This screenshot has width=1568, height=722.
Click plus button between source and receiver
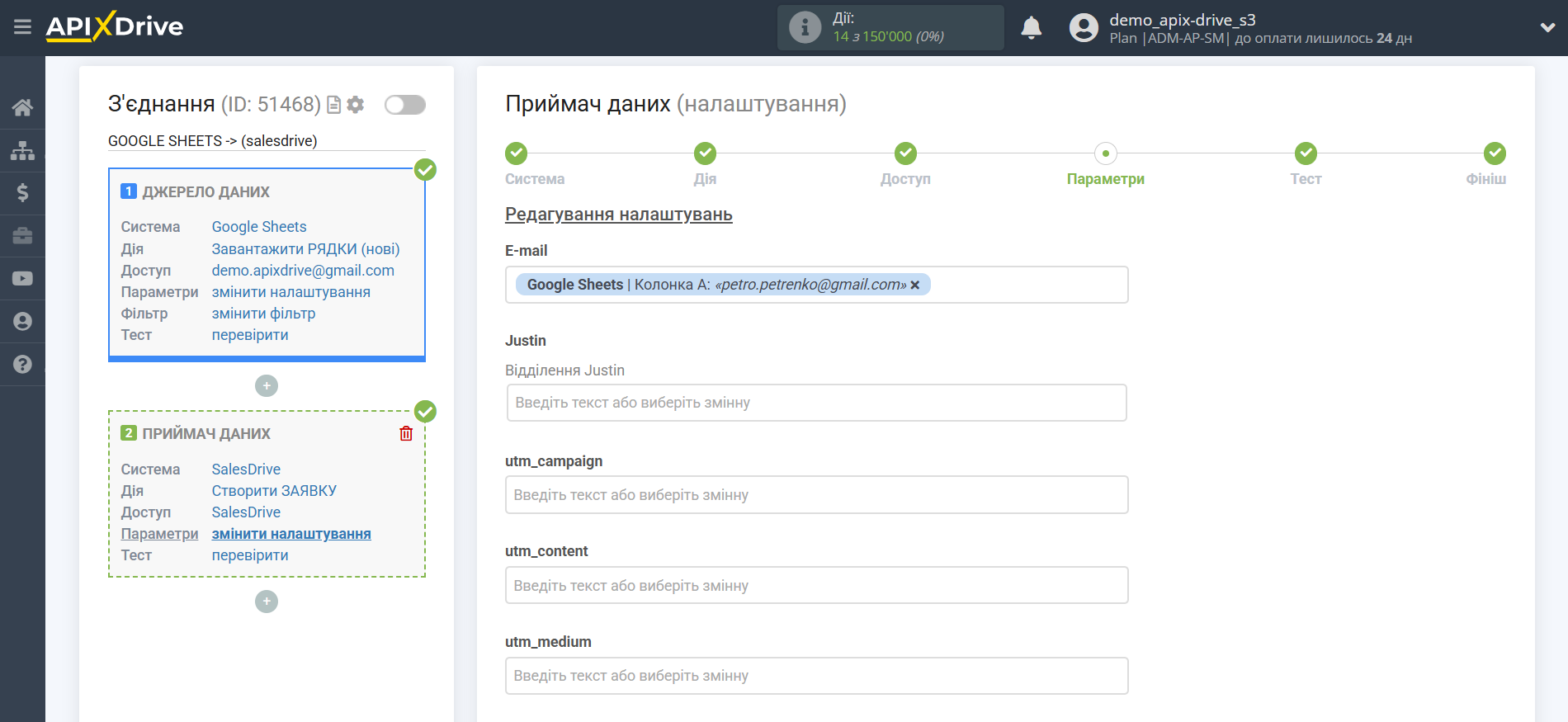[x=267, y=385]
